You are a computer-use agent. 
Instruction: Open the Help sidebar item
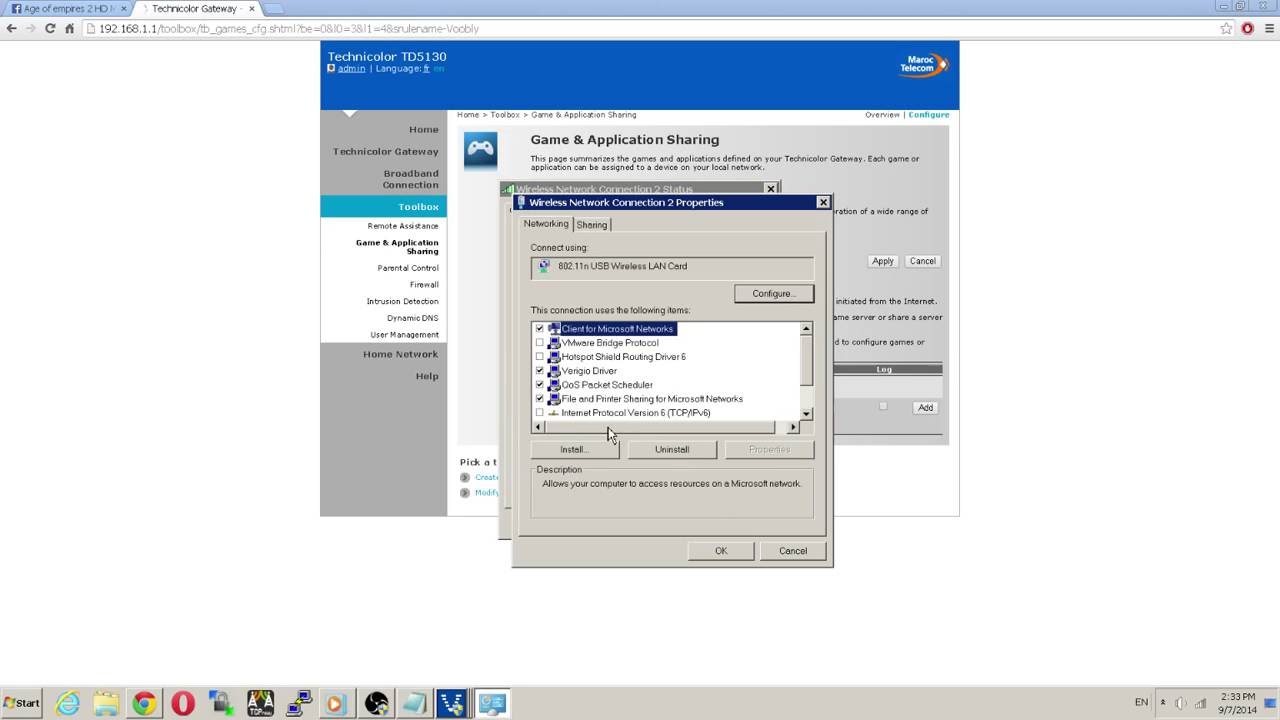(427, 376)
